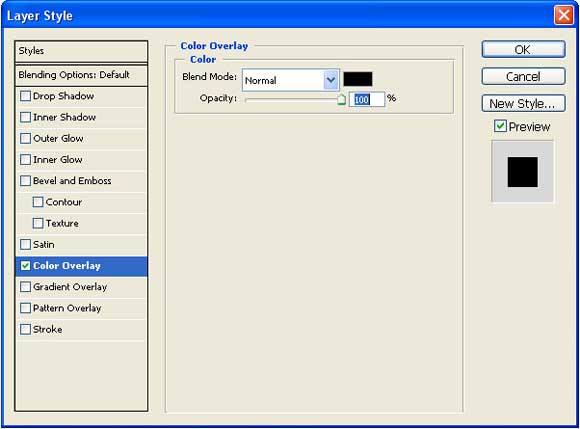The image size is (580, 429).
Task: Click the black overlay color swatch
Action: 358,79
